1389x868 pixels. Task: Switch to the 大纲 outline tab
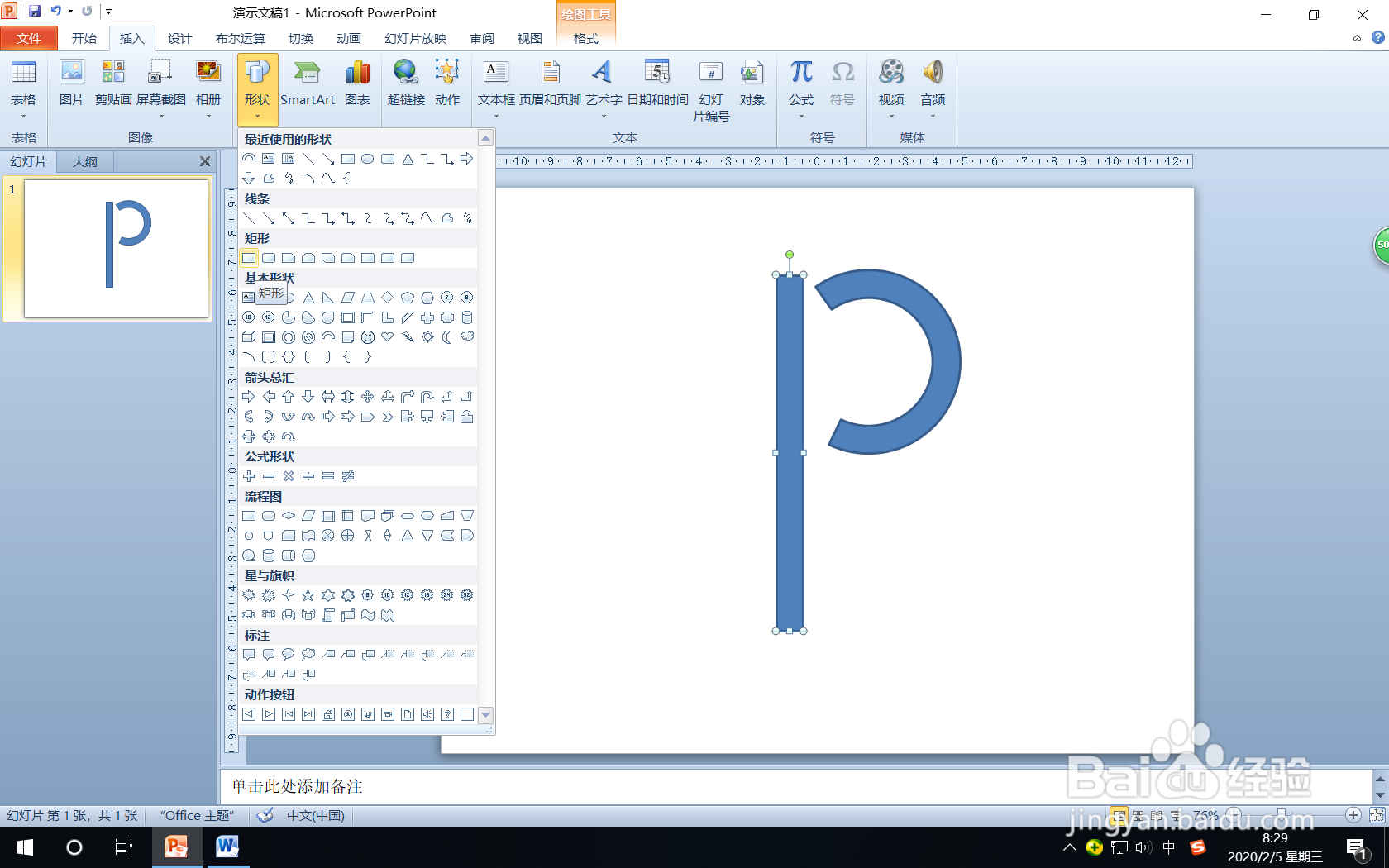click(x=83, y=161)
